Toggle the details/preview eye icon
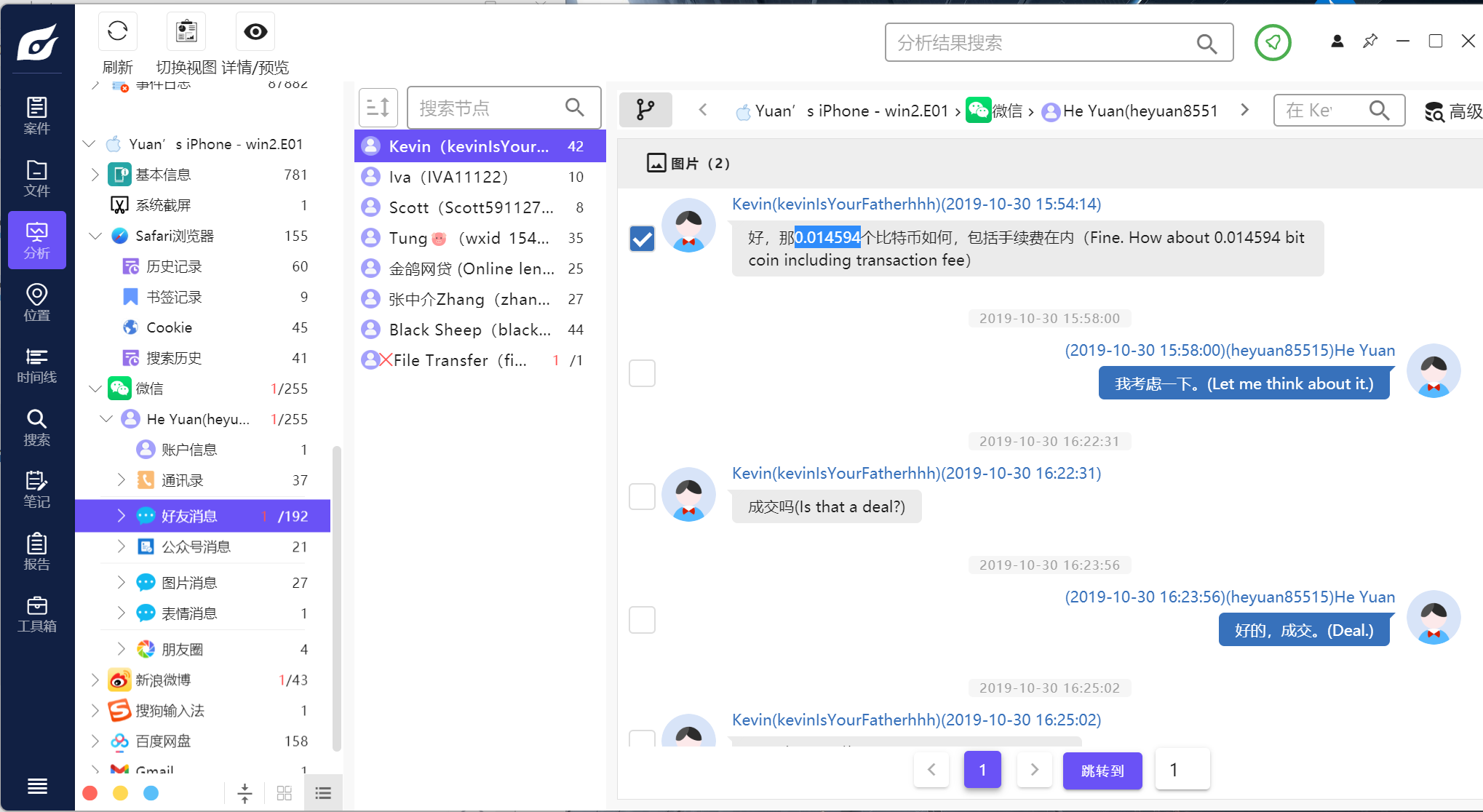1483x812 pixels. tap(255, 31)
